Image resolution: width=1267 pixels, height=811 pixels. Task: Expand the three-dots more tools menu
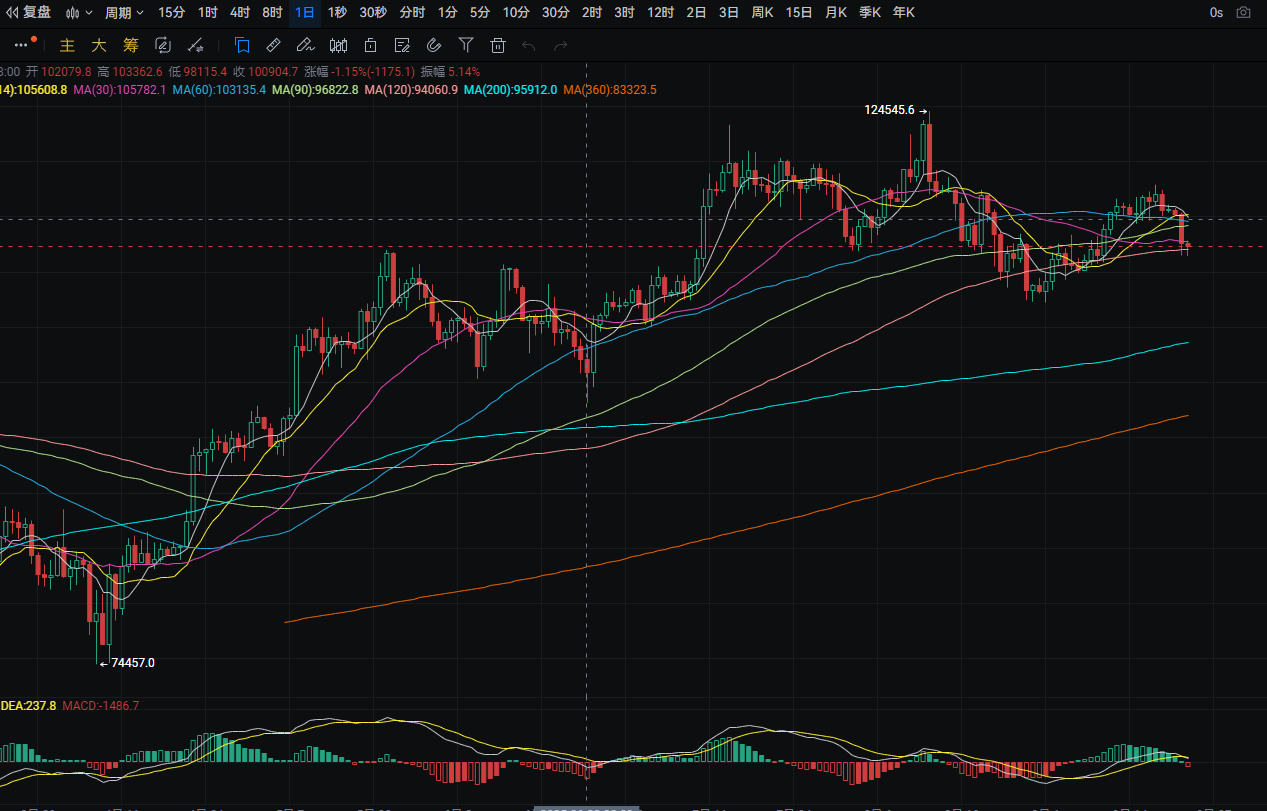point(22,45)
